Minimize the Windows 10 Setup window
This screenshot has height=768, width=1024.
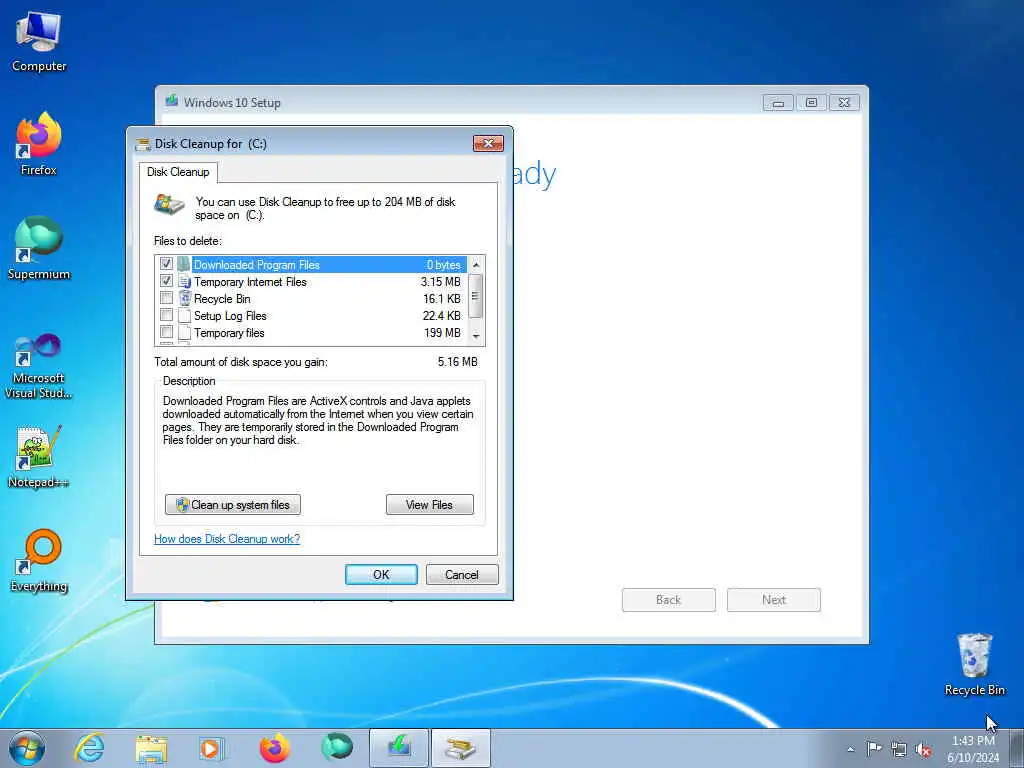[778, 103]
